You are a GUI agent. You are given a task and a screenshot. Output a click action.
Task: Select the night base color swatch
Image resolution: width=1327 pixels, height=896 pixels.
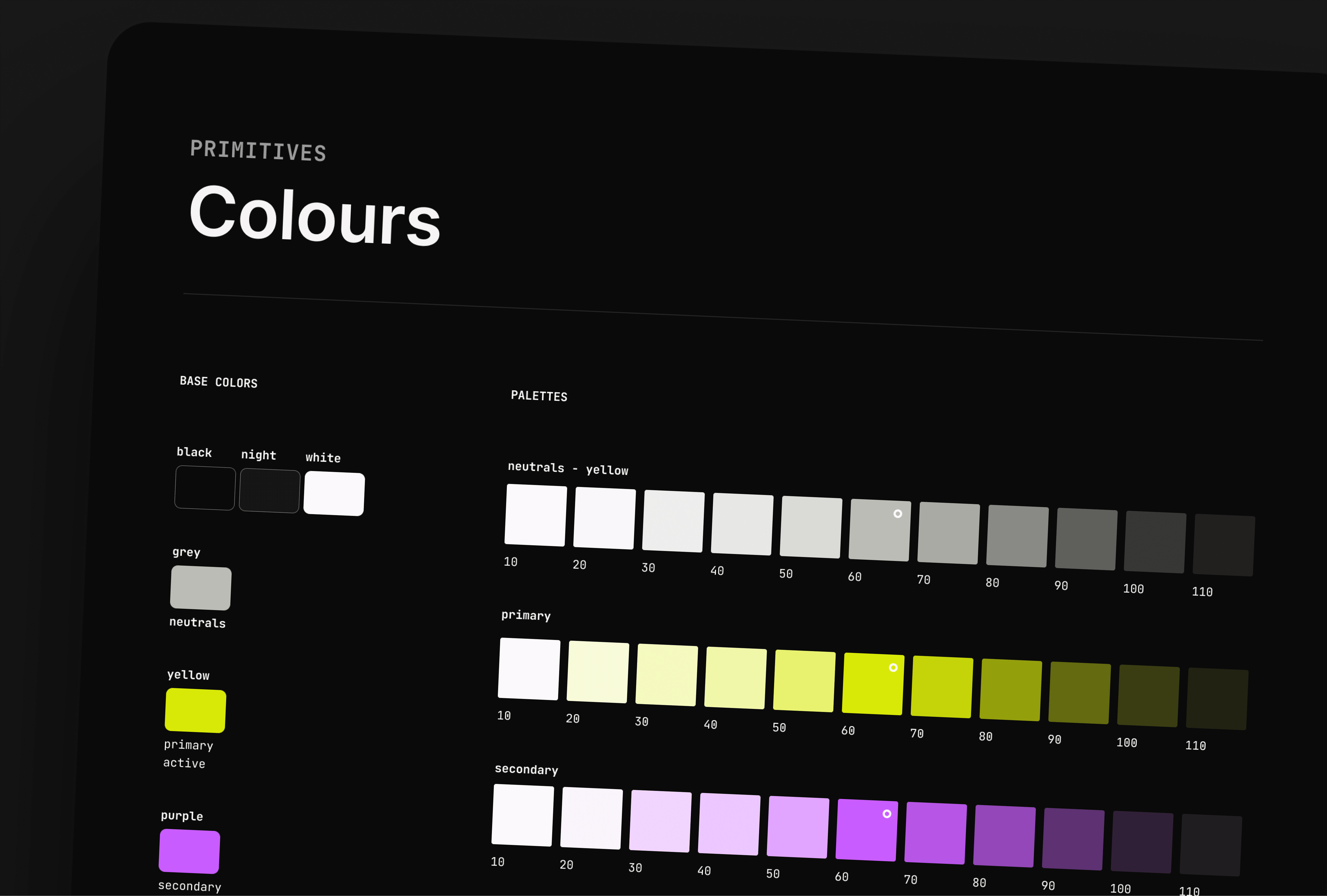tap(269, 490)
